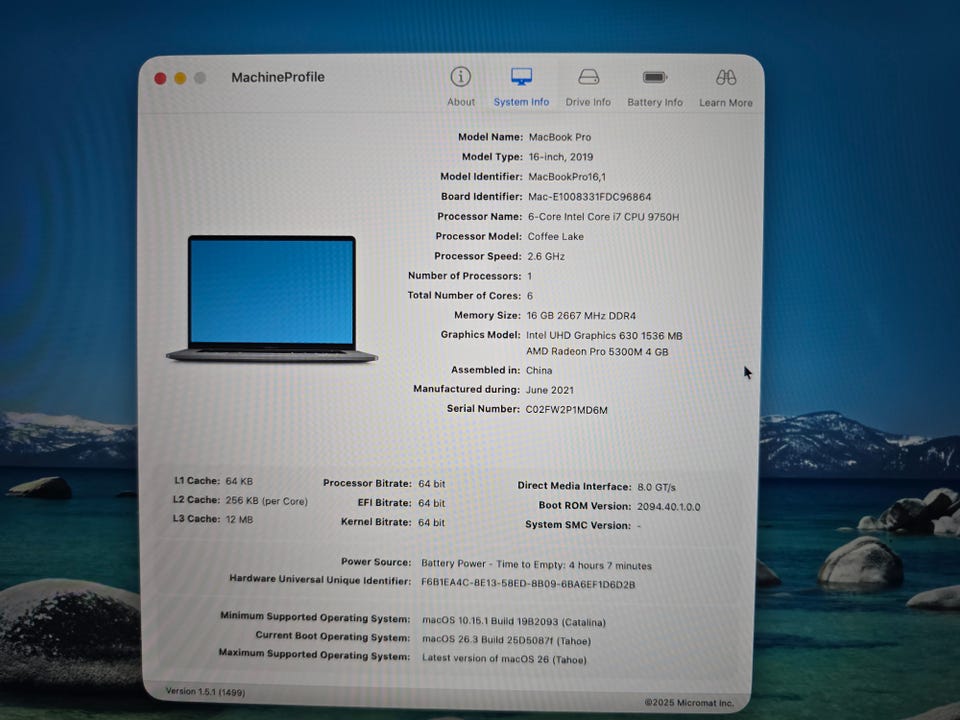Click manufactured date June 2021
This screenshot has height=720, width=960.
pos(550,390)
